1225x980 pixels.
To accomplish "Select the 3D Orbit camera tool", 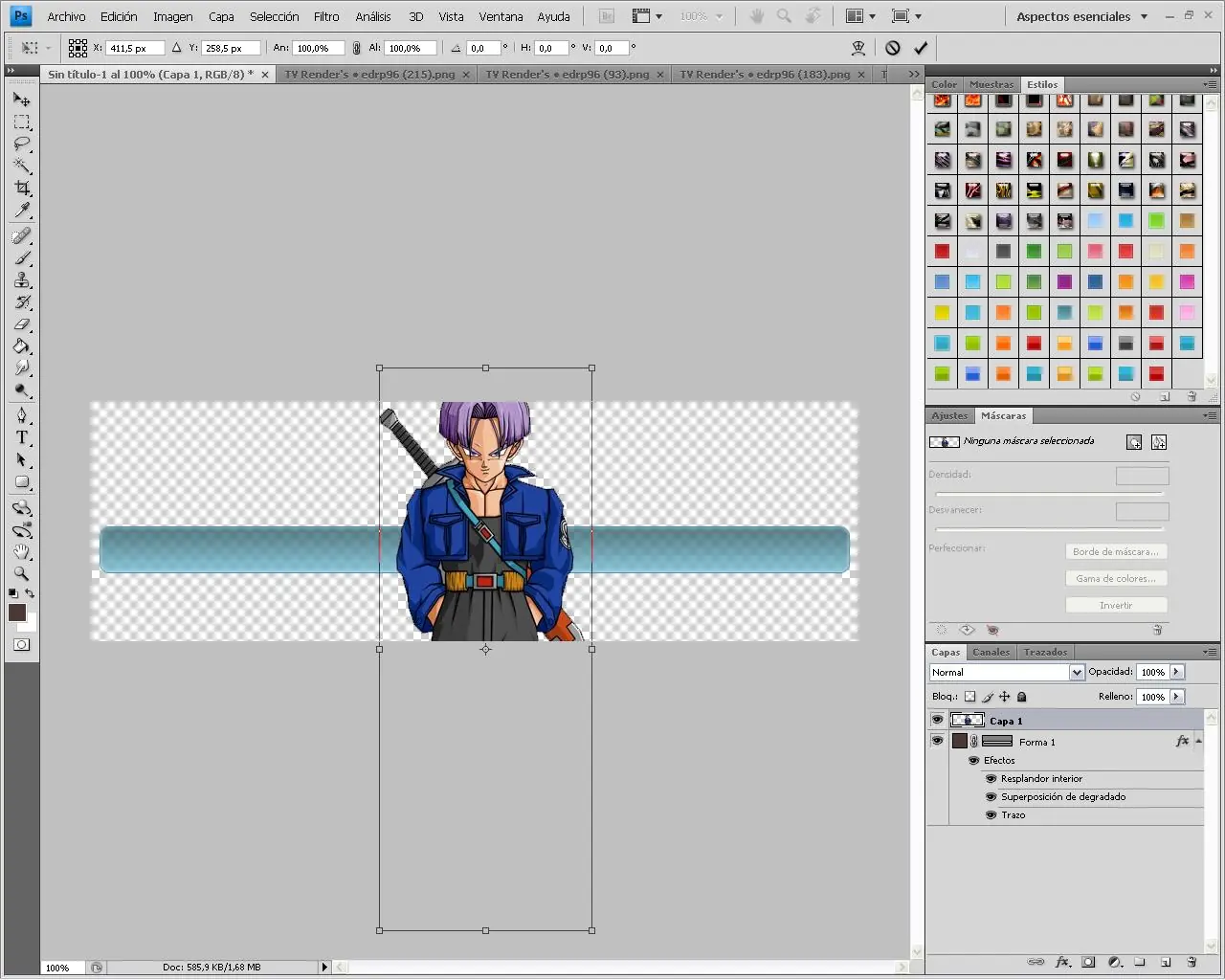I will [21, 530].
